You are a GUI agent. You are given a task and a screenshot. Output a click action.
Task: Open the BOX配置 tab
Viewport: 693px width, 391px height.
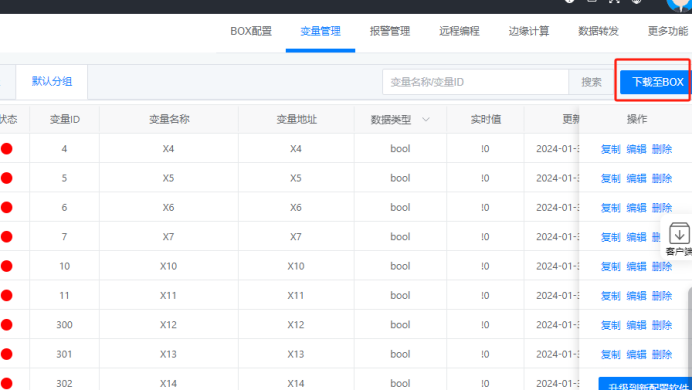coord(251,31)
